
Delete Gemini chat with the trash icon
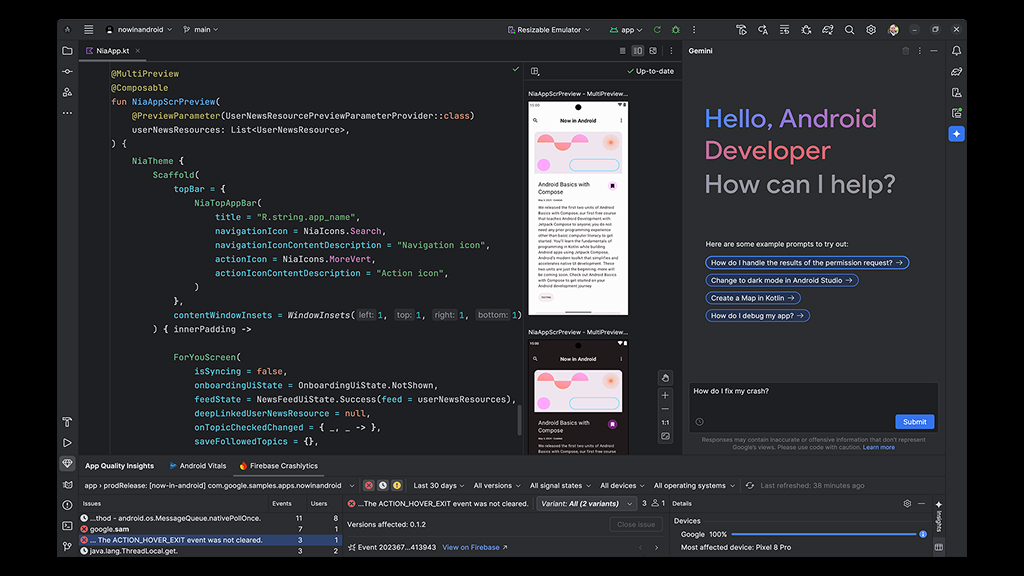click(x=906, y=50)
